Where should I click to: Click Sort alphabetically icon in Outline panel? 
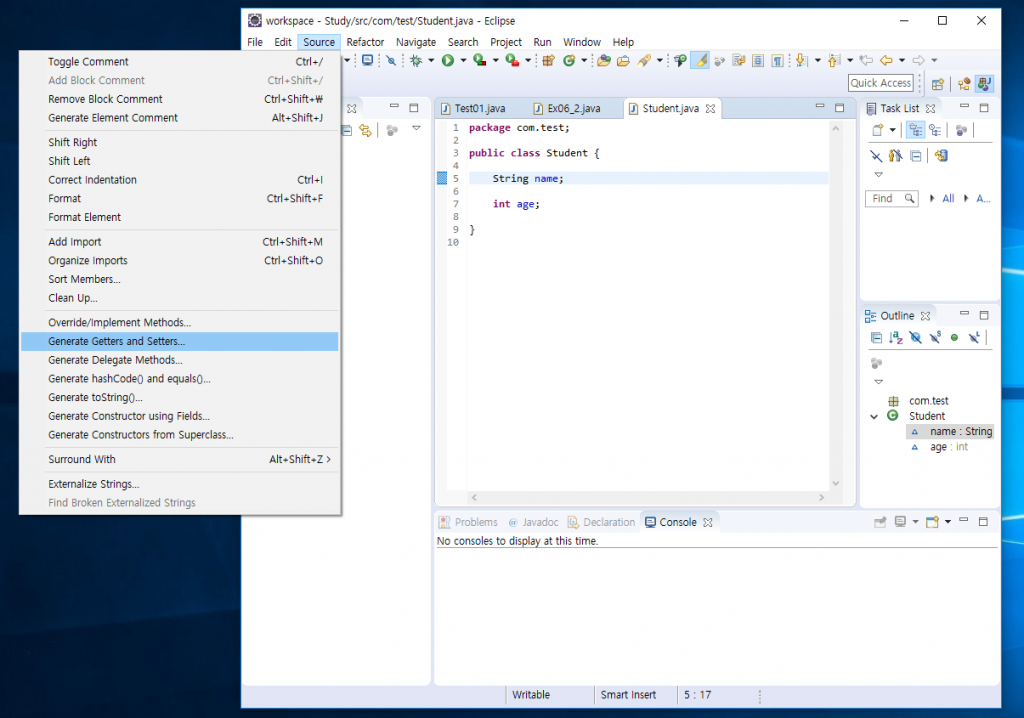pos(896,338)
